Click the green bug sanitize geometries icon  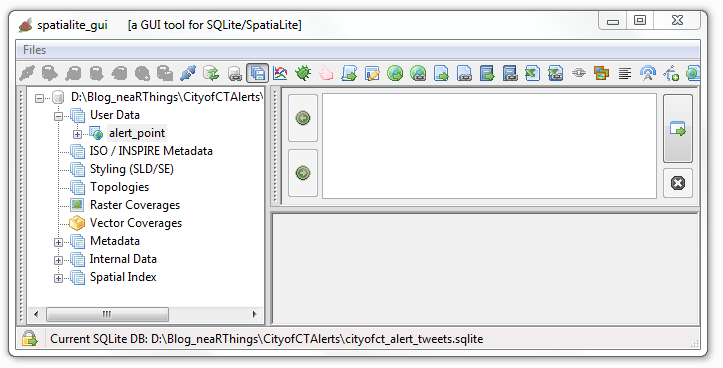click(x=303, y=73)
